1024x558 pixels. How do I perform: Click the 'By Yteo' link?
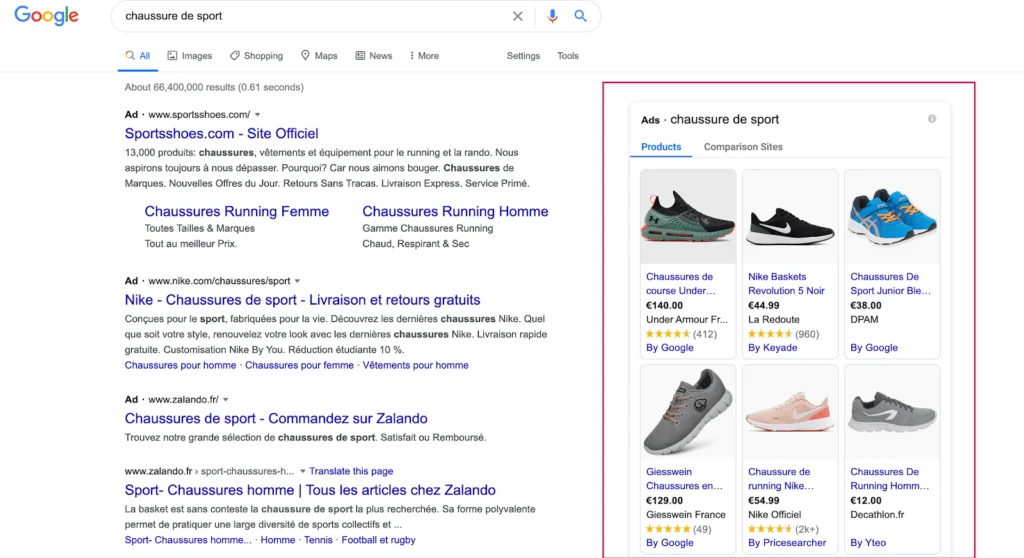[868, 543]
